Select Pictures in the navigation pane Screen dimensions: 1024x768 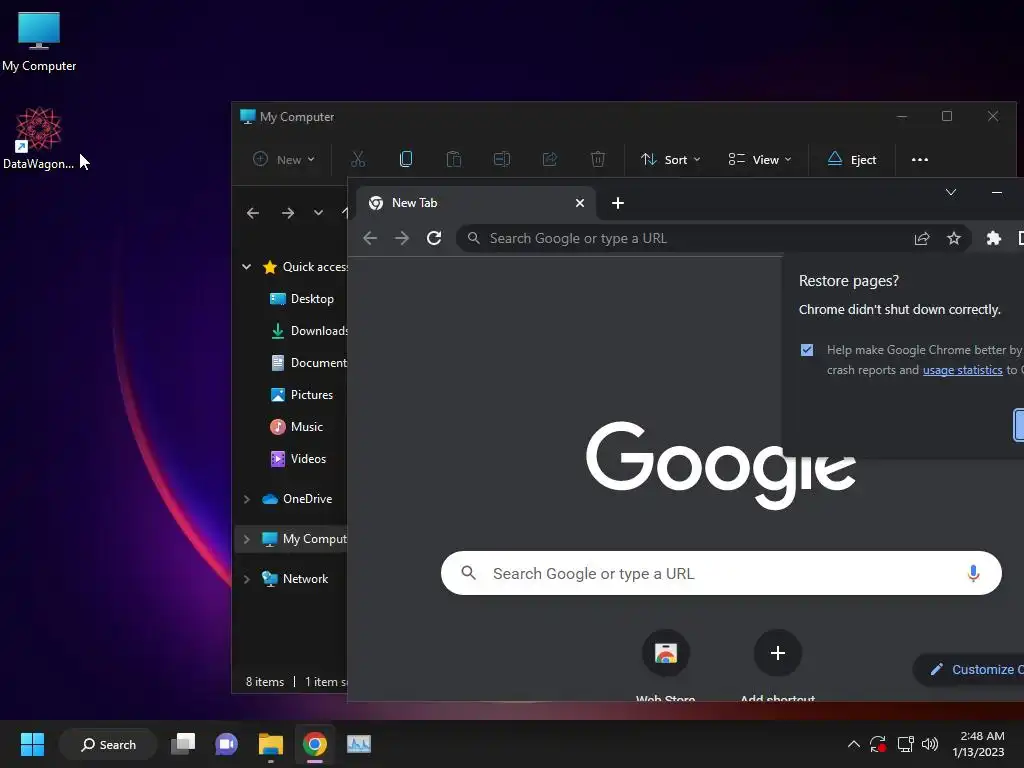point(302,394)
